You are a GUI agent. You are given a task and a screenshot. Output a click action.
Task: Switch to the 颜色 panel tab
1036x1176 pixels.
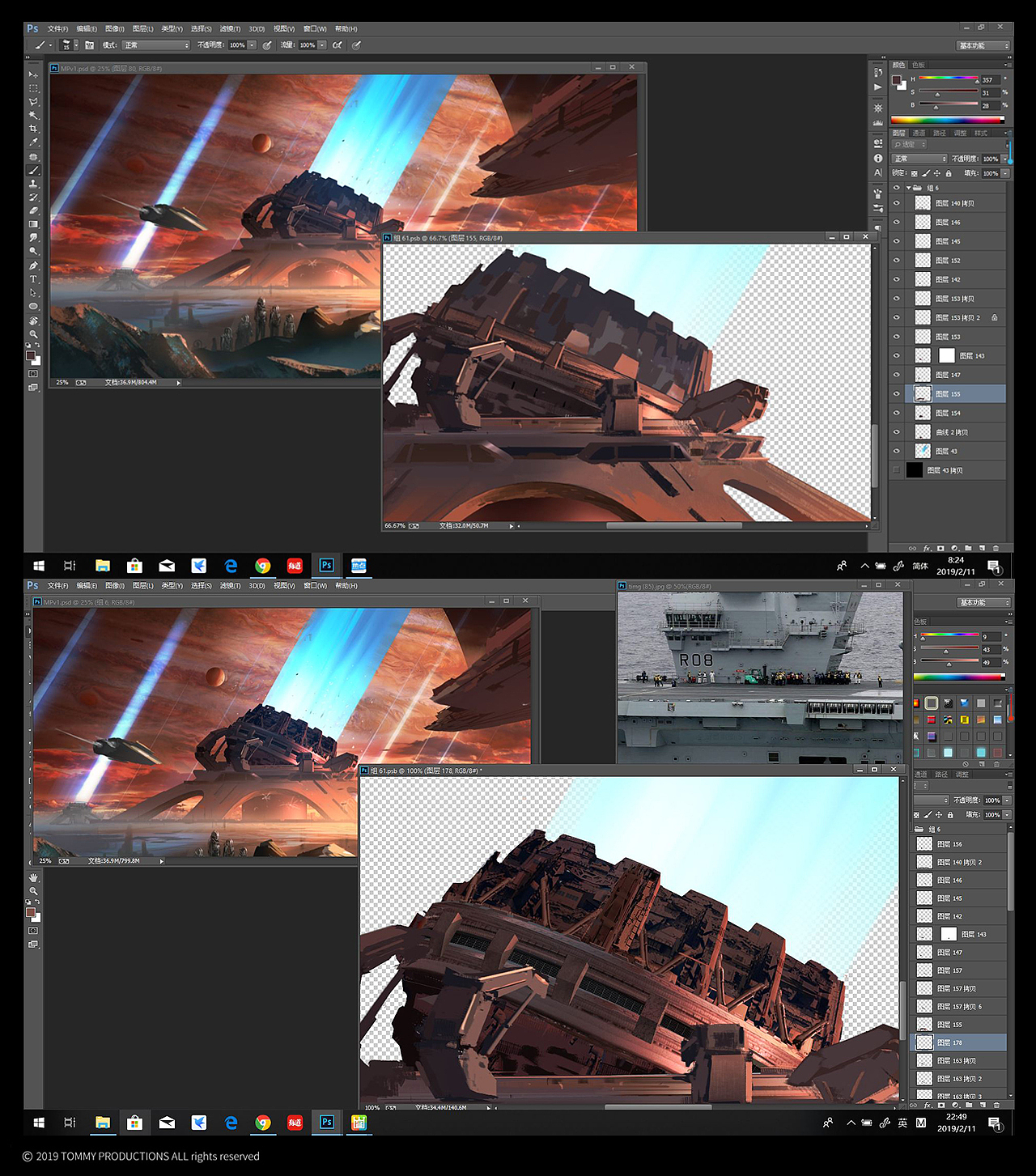(899, 65)
